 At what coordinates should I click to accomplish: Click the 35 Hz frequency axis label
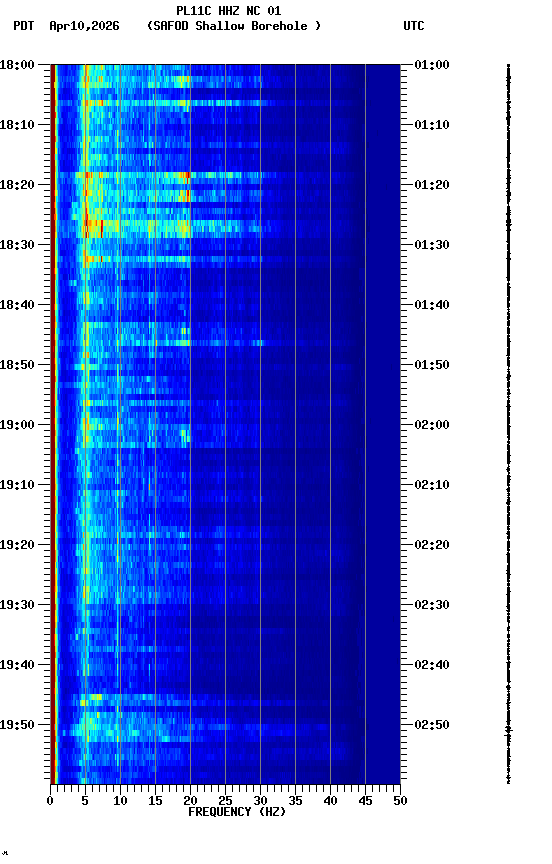(x=295, y=801)
